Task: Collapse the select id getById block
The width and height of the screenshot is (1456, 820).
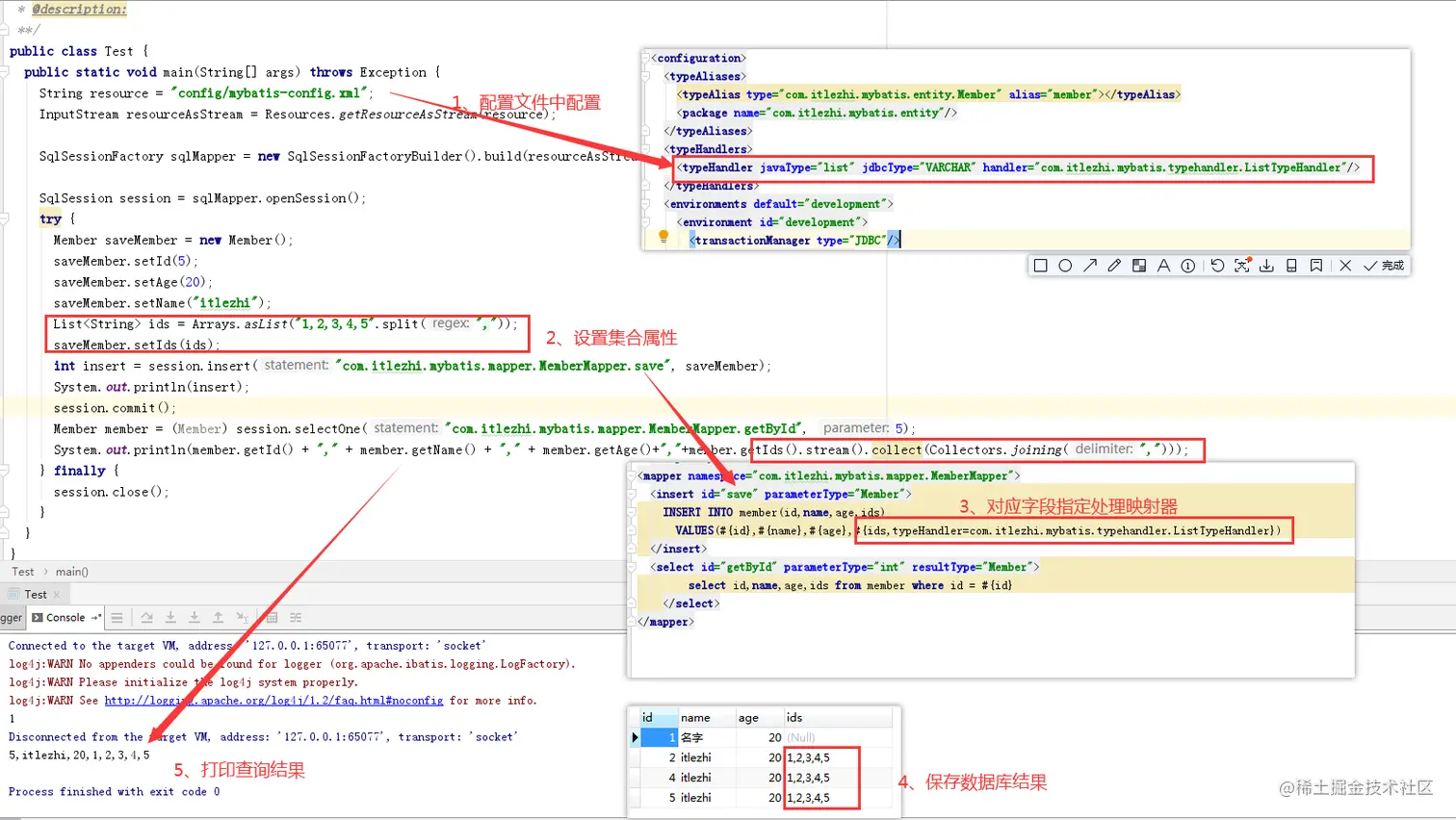Action: pos(634,568)
